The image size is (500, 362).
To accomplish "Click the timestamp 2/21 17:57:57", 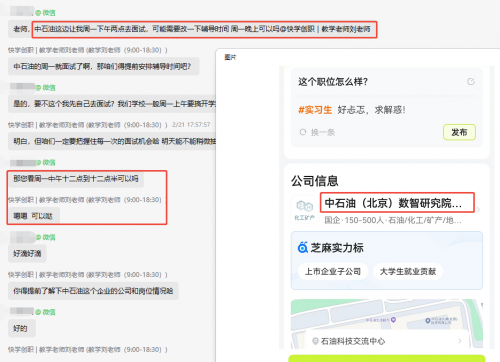I will coord(191,125).
